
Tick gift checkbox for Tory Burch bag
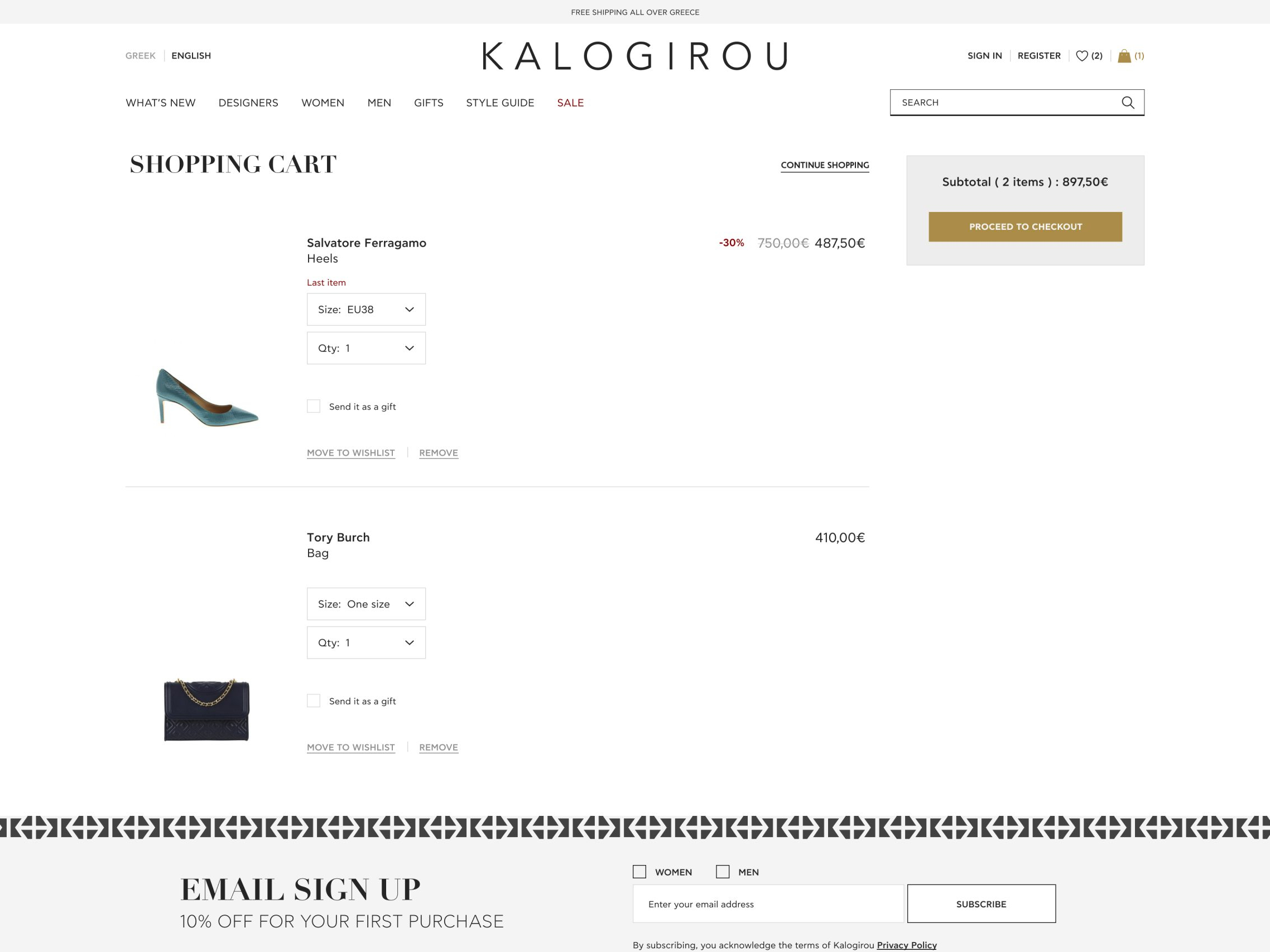(314, 700)
